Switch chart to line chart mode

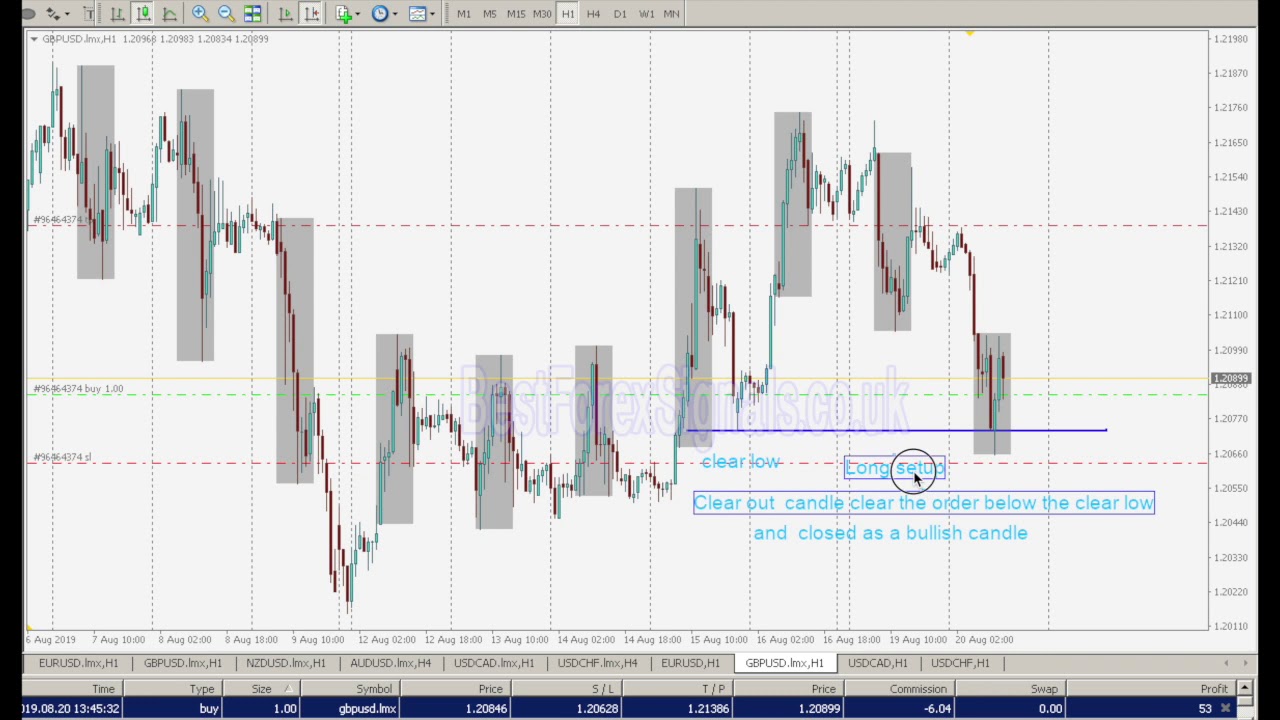pyautogui.click(x=170, y=13)
